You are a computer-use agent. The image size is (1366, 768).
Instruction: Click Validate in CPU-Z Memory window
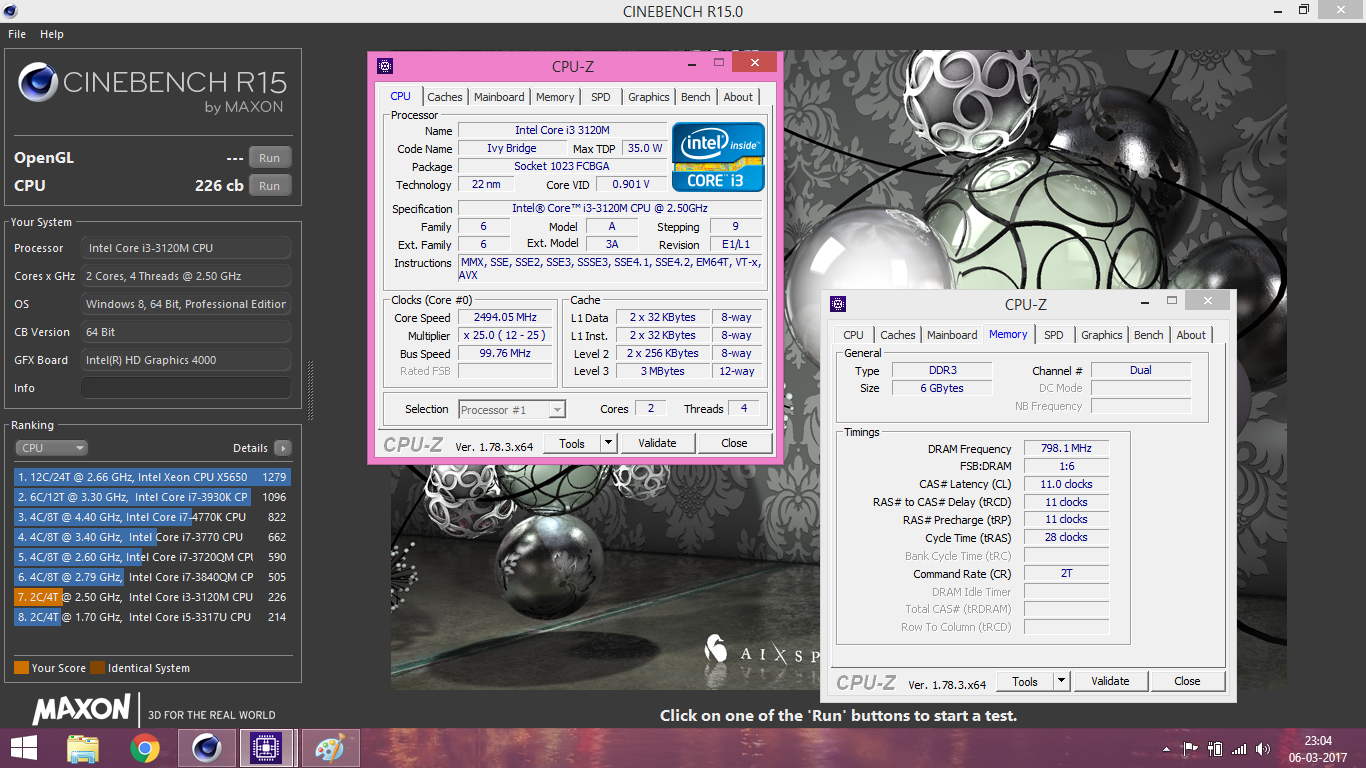(x=1110, y=681)
